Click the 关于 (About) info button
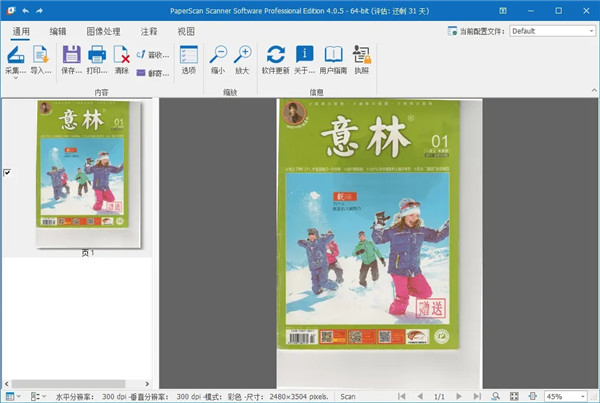This screenshot has height=403, width=600. [x=304, y=54]
